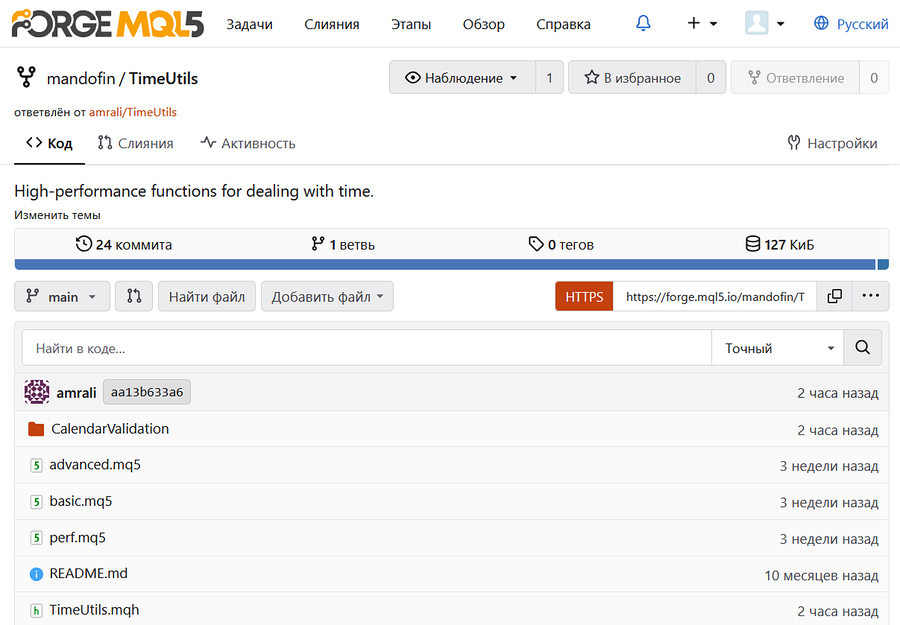Image resolution: width=900 pixels, height=625 pixels.
Task: Select the Код tab
Action: (x=49, y=143)
